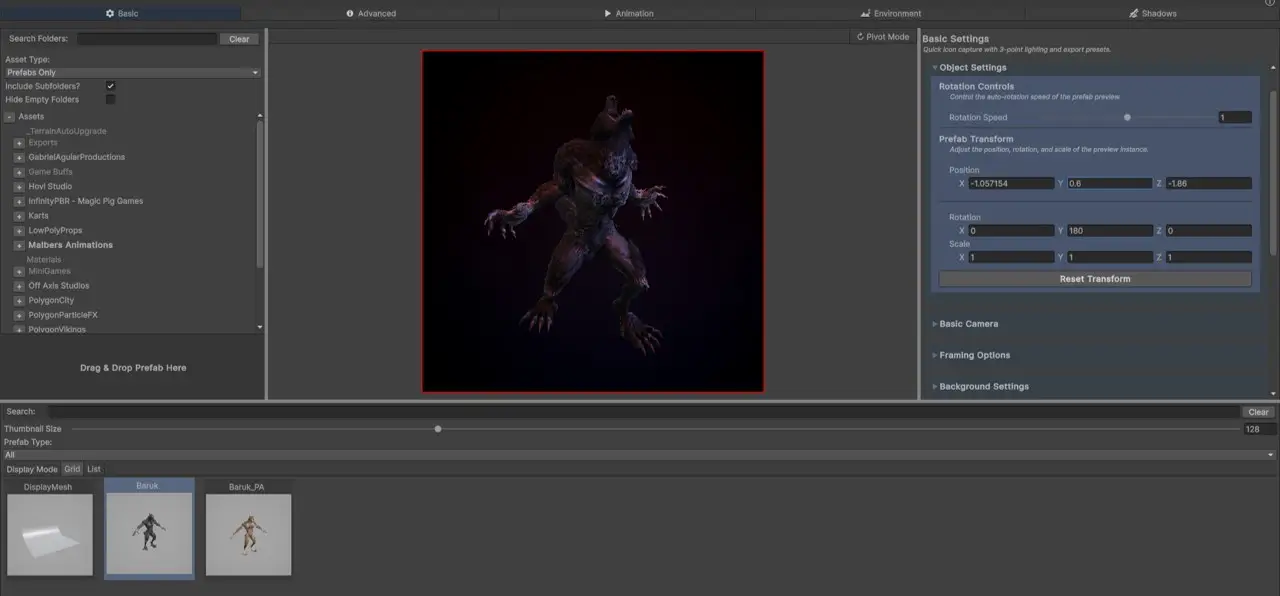Click the Environment tab landscape icon
This screenshot has height=596, width=1280.
[x=865, y=14]
